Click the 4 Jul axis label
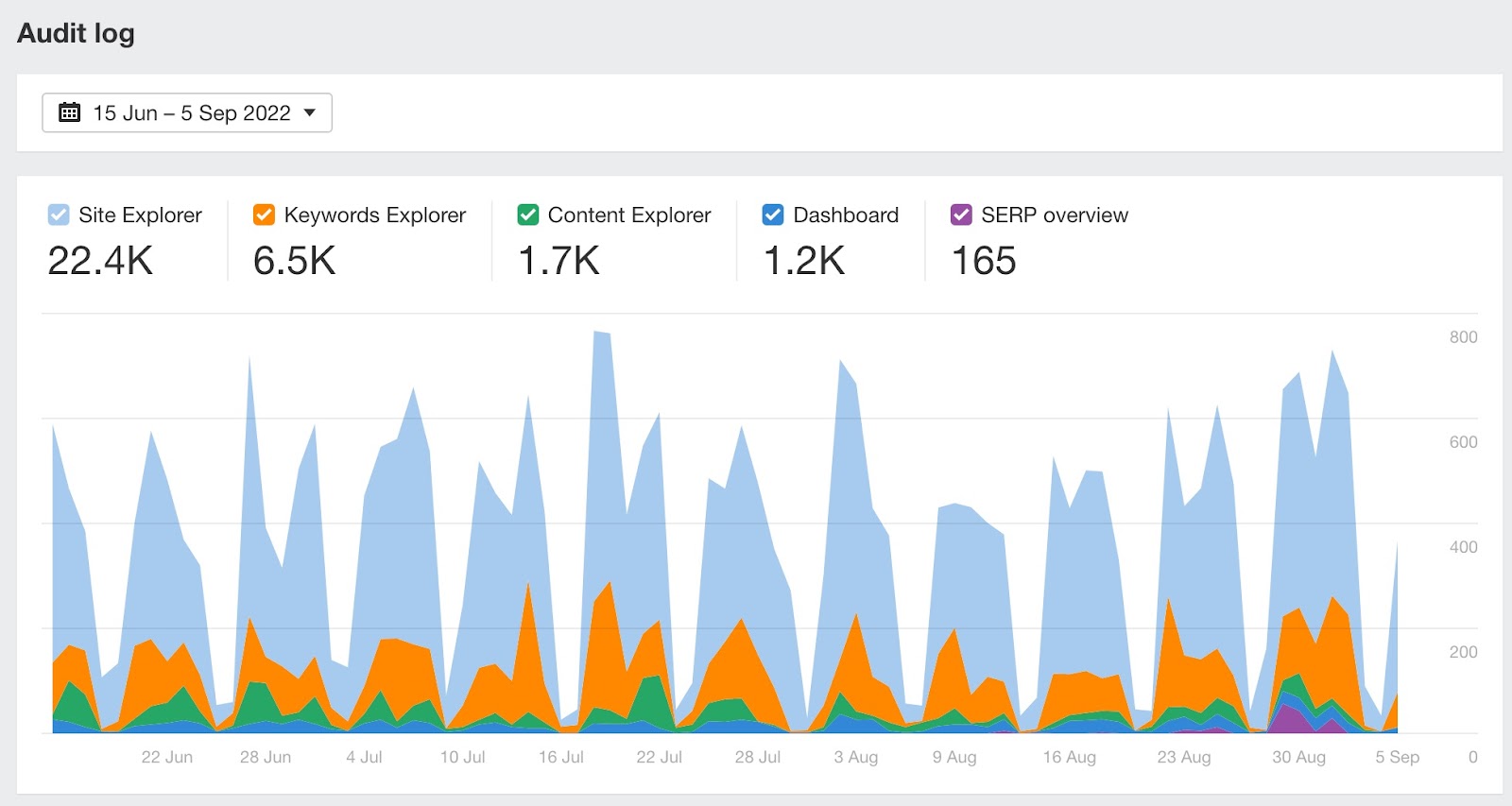This screenshot has height=806, width=1512. [364, 757]
